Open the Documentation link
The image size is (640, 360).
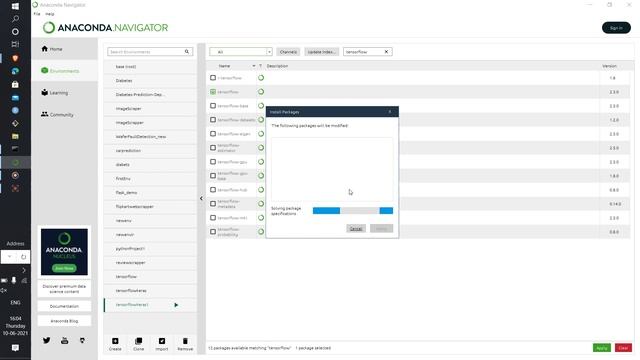click(x=64, y=306)
